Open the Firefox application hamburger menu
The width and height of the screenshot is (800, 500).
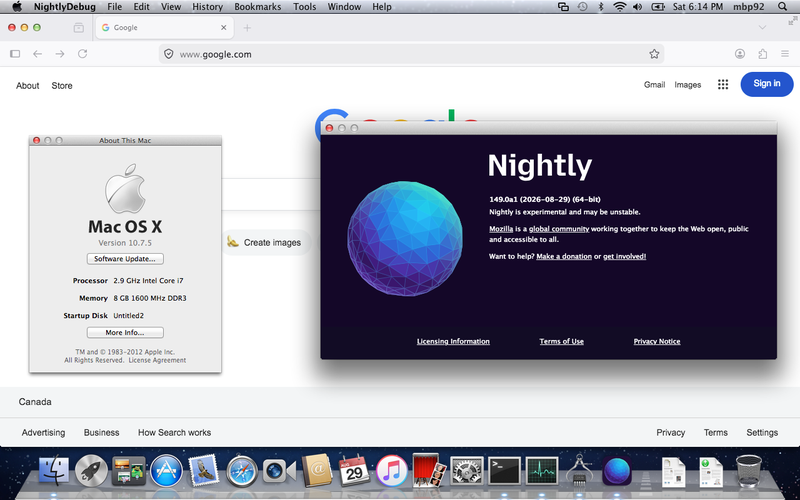point(785,54)
